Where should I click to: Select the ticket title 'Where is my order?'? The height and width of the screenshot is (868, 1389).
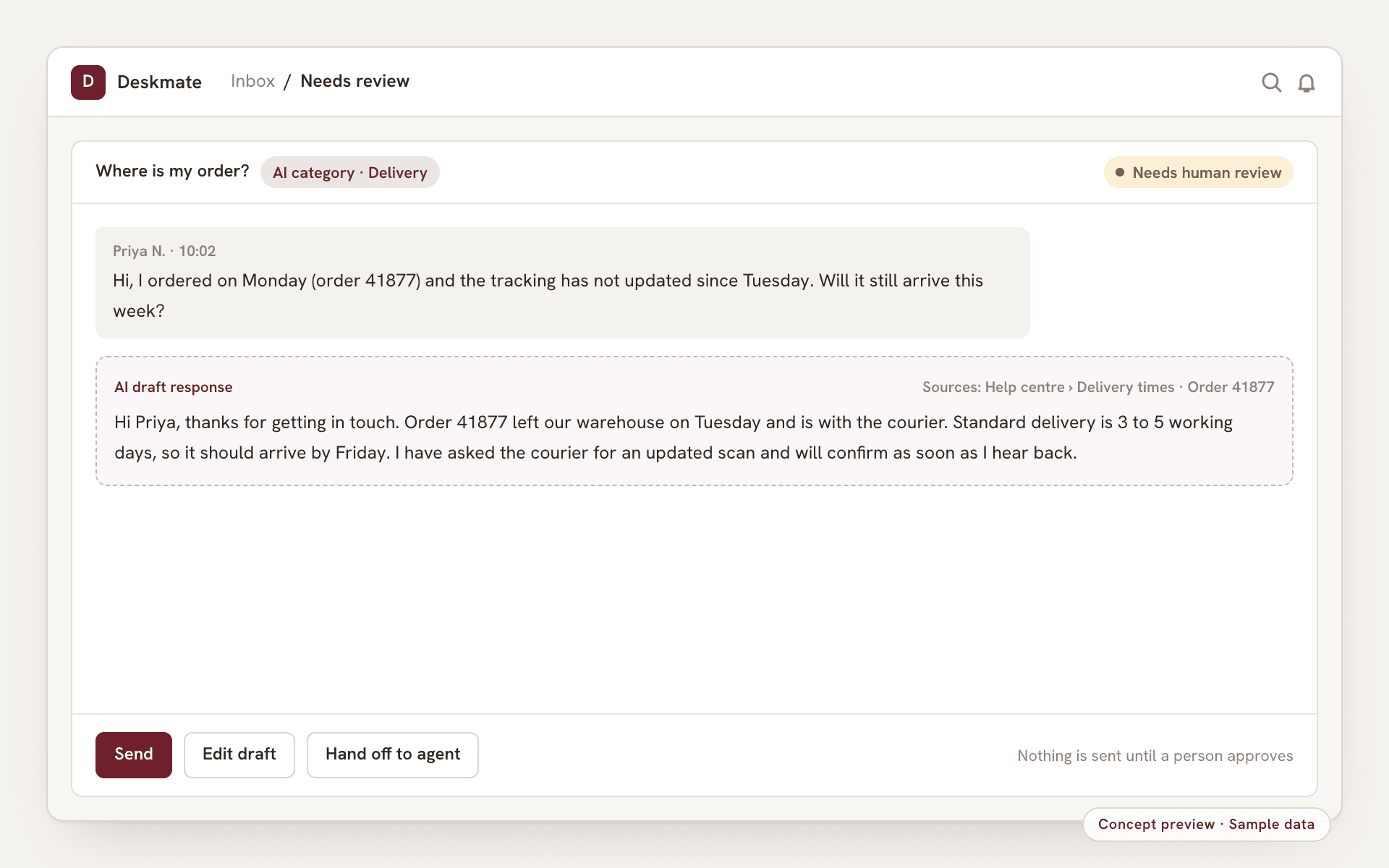[x=172, y=171]
